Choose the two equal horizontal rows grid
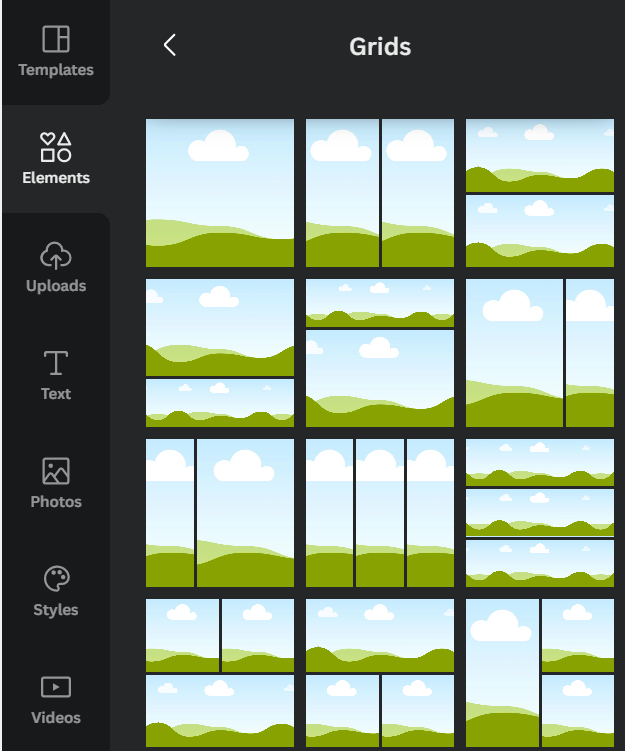This screenshot has width=625, height=751. [x=540, y=193]
